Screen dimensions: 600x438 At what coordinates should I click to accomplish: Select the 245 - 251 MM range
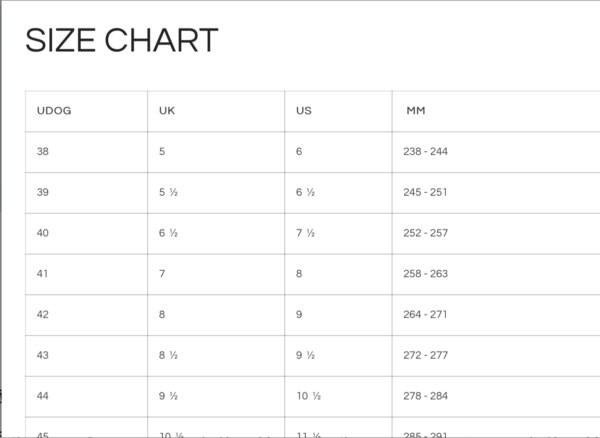coord(427,192)
